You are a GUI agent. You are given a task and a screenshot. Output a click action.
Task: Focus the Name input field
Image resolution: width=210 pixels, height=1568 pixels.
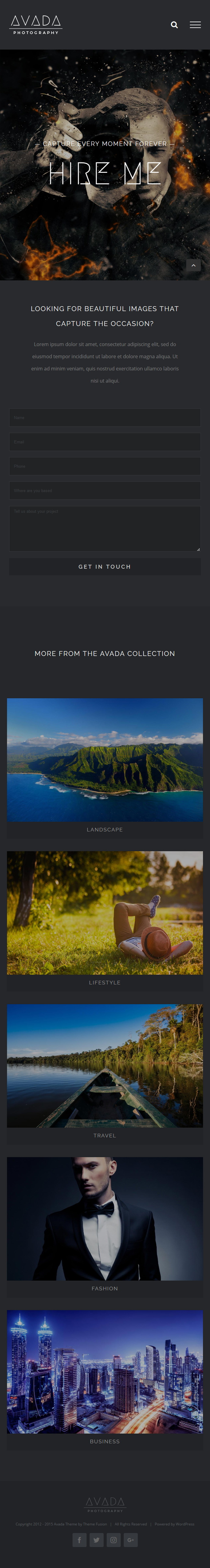(105, 418)
